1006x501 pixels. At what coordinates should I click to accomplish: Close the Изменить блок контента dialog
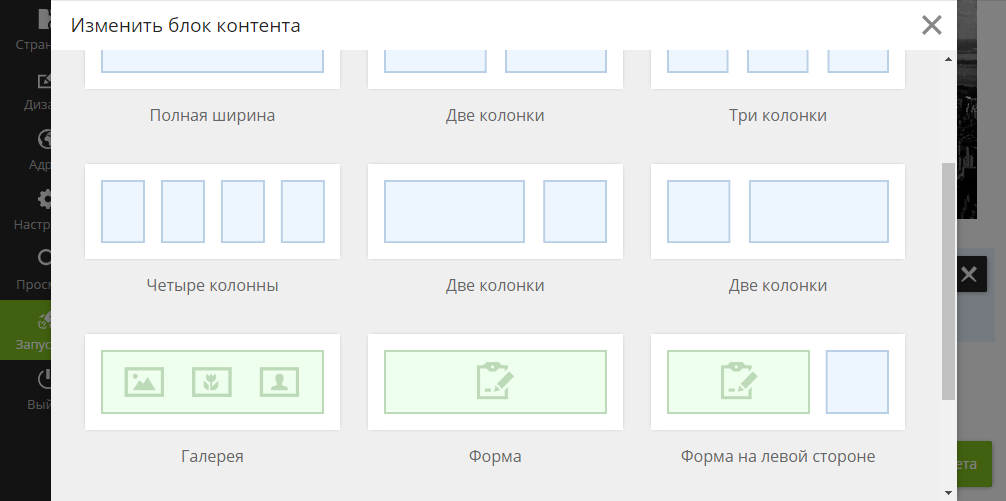[x=931, y=26]
